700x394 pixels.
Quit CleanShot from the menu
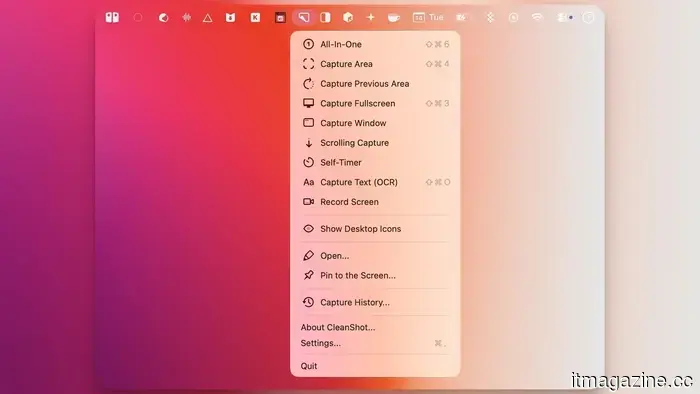[x=375, y=366]
